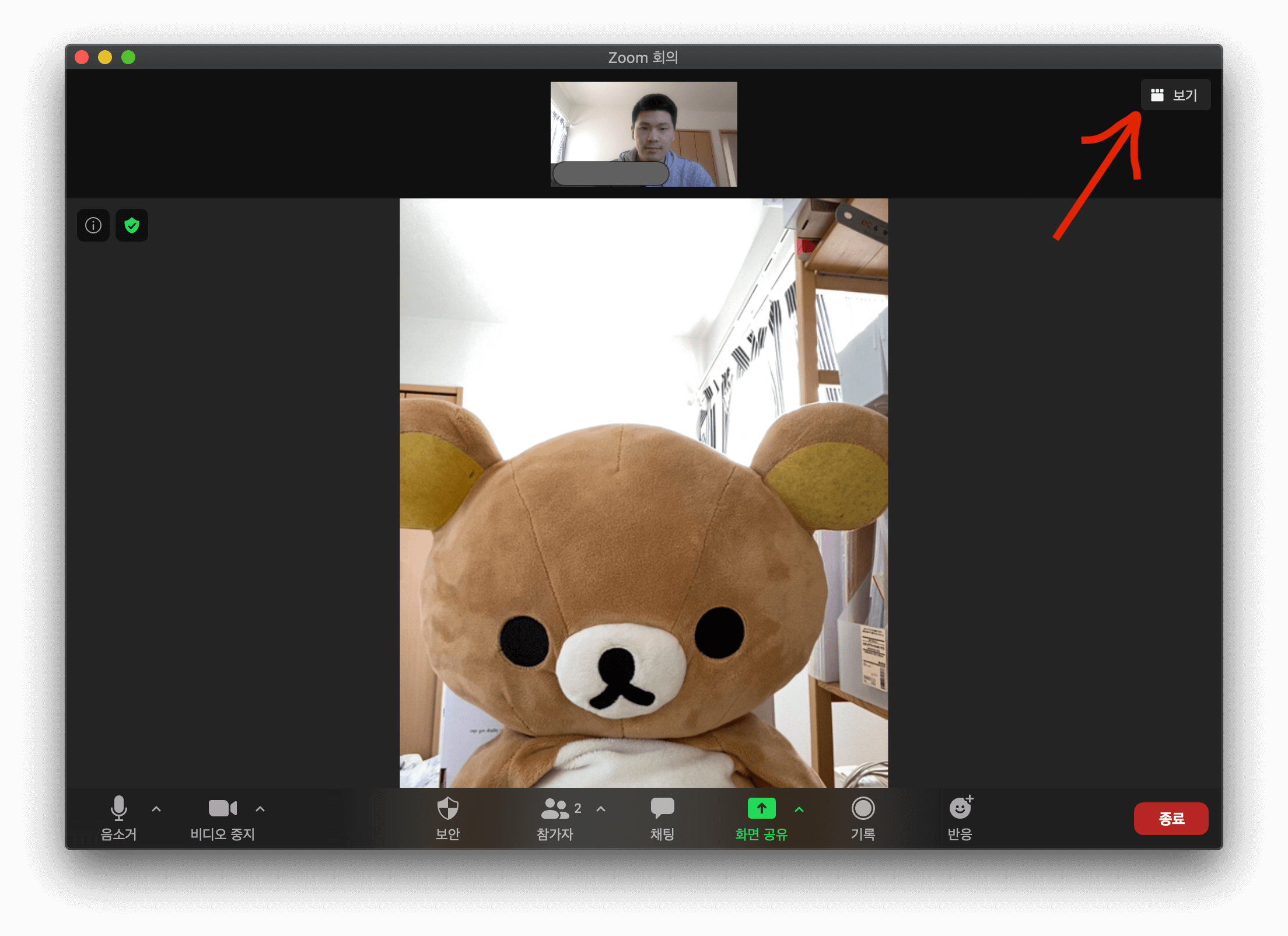Expand audio options arrow next to 음소거
Viewport: 1288px width, 936px height.
click(x=156, y=809)
